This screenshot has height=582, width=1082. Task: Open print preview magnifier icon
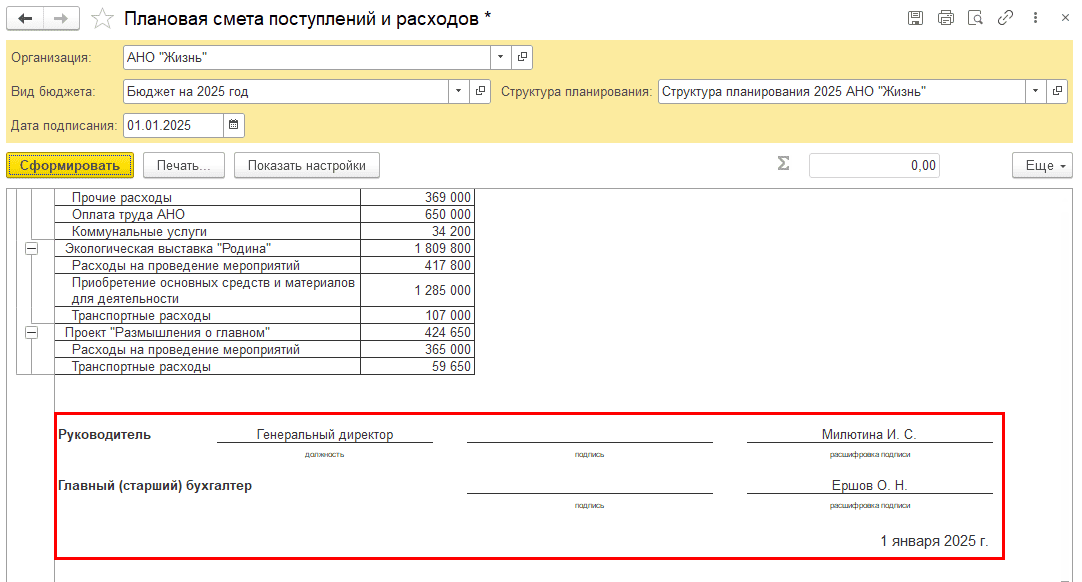tap(975, 19)
